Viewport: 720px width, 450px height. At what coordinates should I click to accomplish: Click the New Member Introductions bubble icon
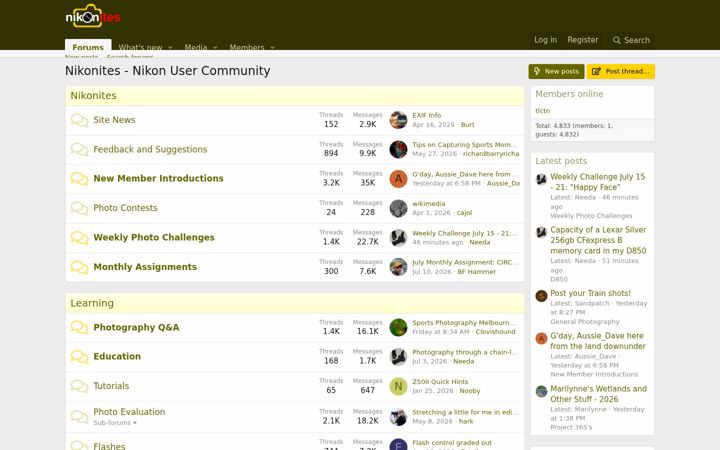pos(79,179)
